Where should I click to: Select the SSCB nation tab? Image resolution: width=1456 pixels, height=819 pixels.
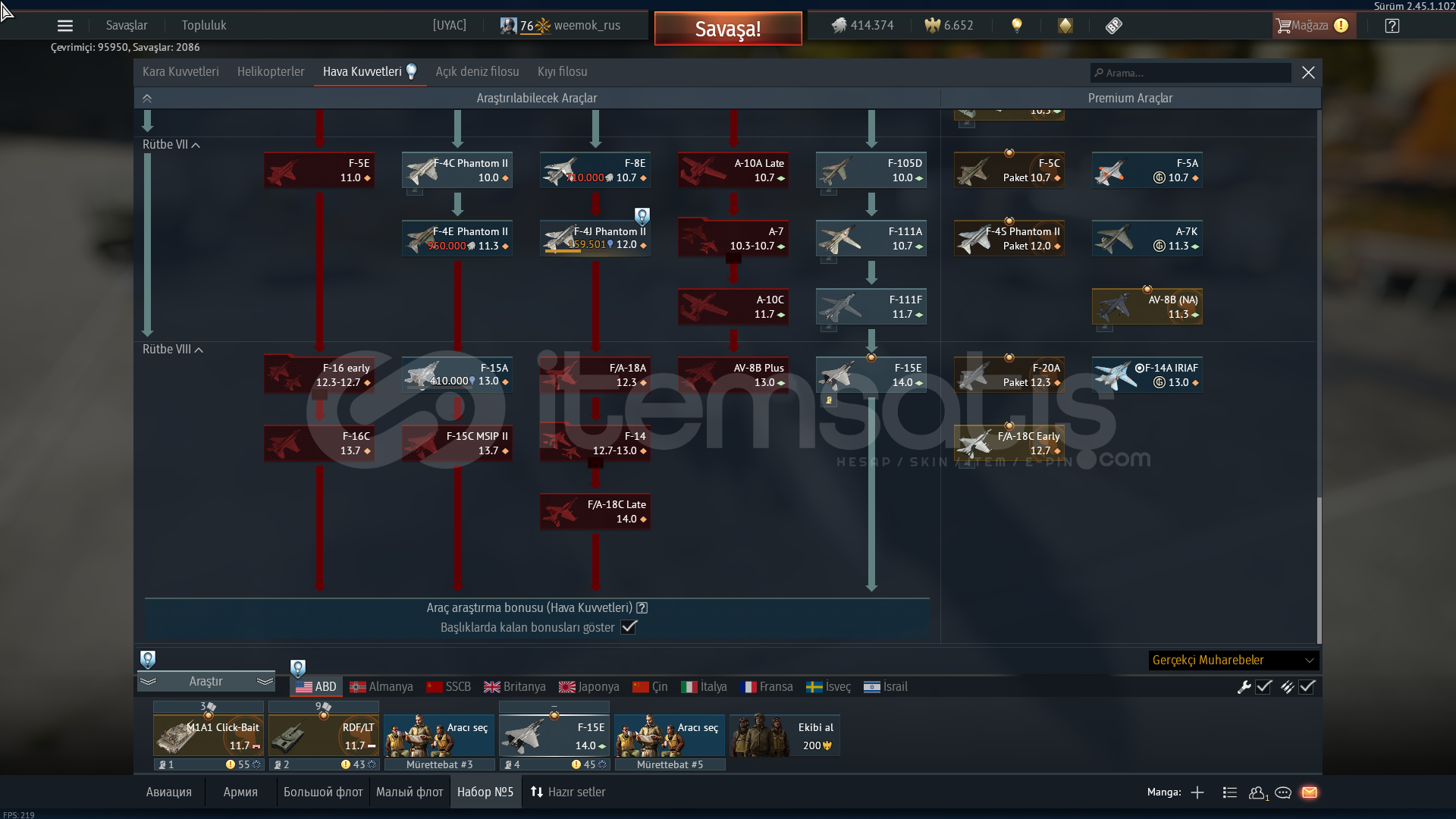pos(448,687)
